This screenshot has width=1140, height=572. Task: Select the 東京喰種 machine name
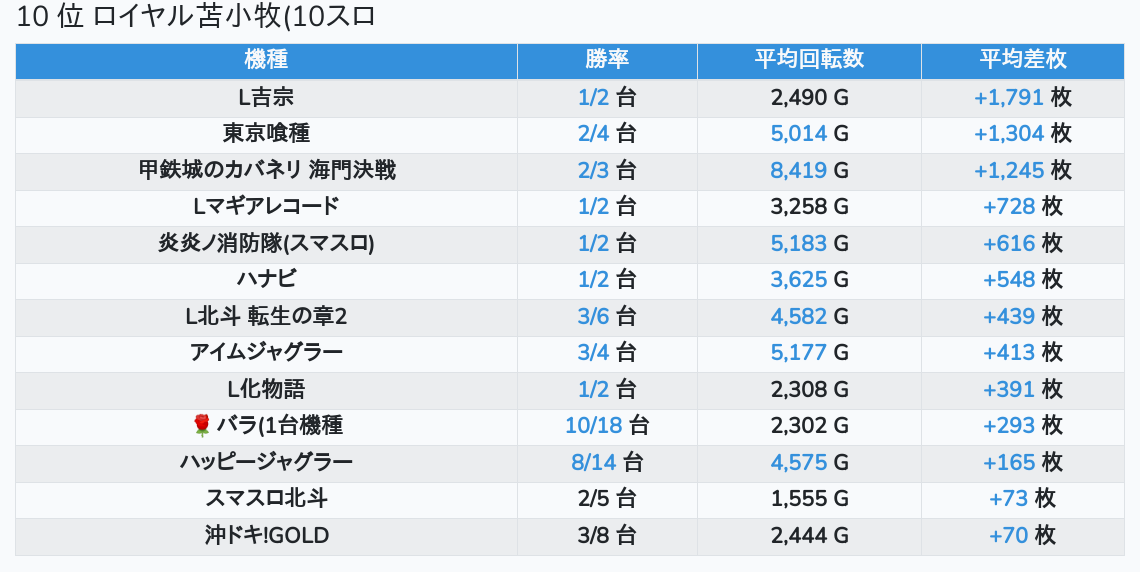(266, 134)
